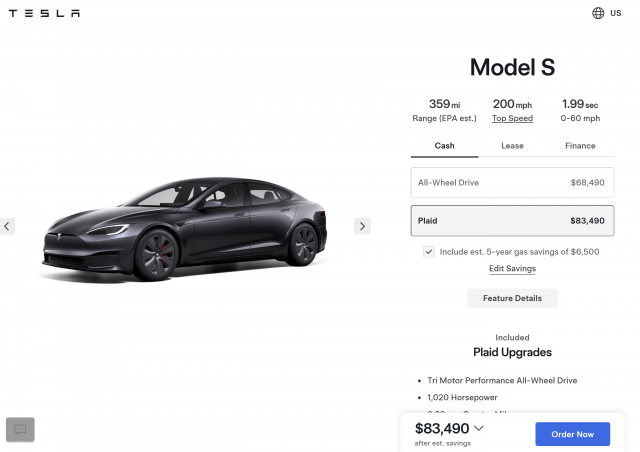
Task: Click the Order Now button
Action: (572, 434)
